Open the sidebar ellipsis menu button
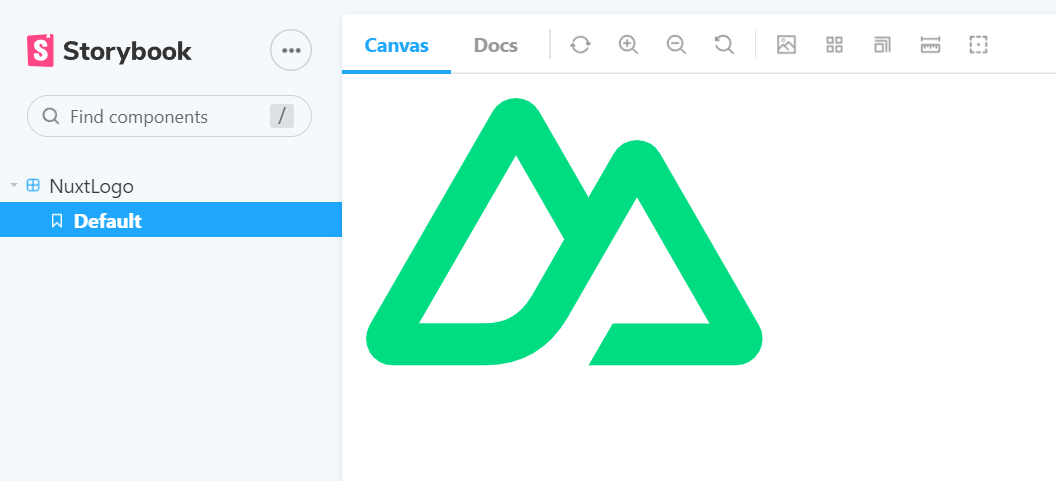This screenshot has width=1056, height=481. pos(291,50)
